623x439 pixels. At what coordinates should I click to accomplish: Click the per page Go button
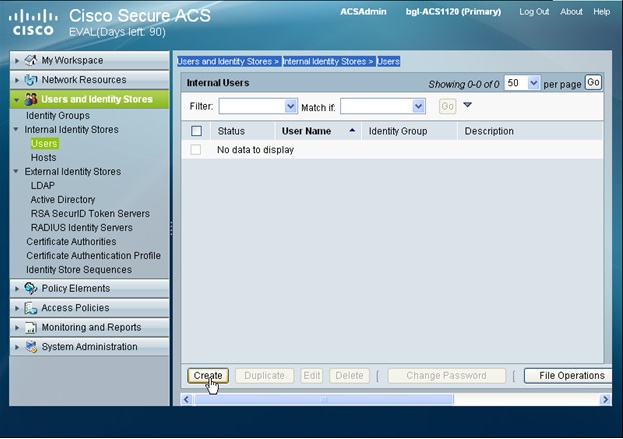[x=593, y=82]
